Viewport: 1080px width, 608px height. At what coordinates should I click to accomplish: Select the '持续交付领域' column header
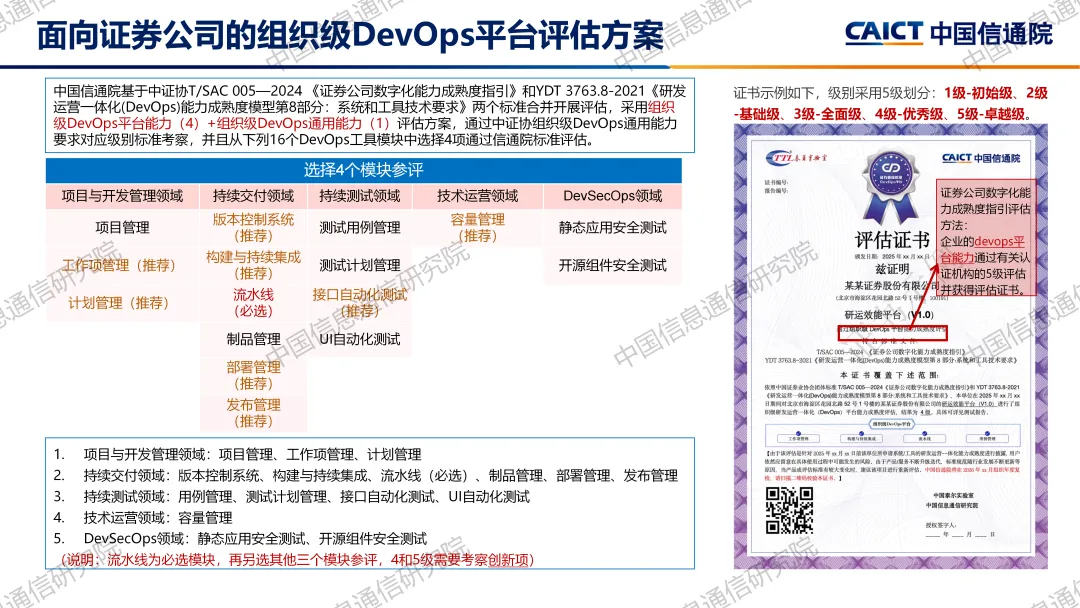pos(253,196)
